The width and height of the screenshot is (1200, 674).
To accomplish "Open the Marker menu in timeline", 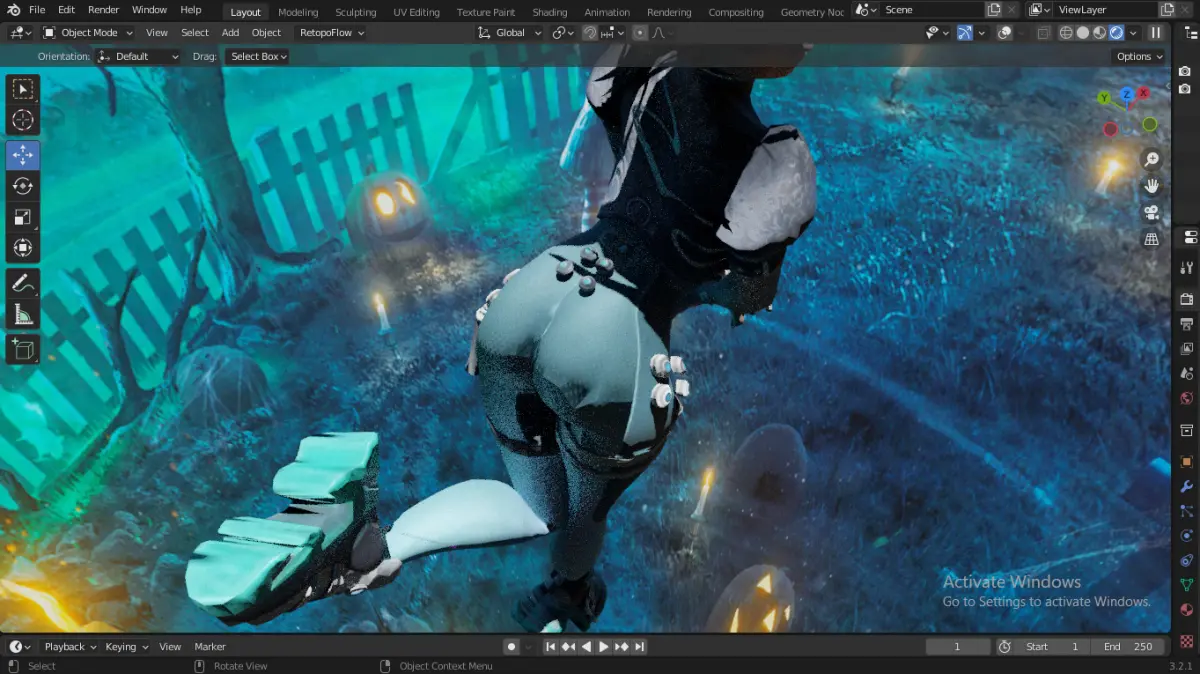I will (210, 647).
